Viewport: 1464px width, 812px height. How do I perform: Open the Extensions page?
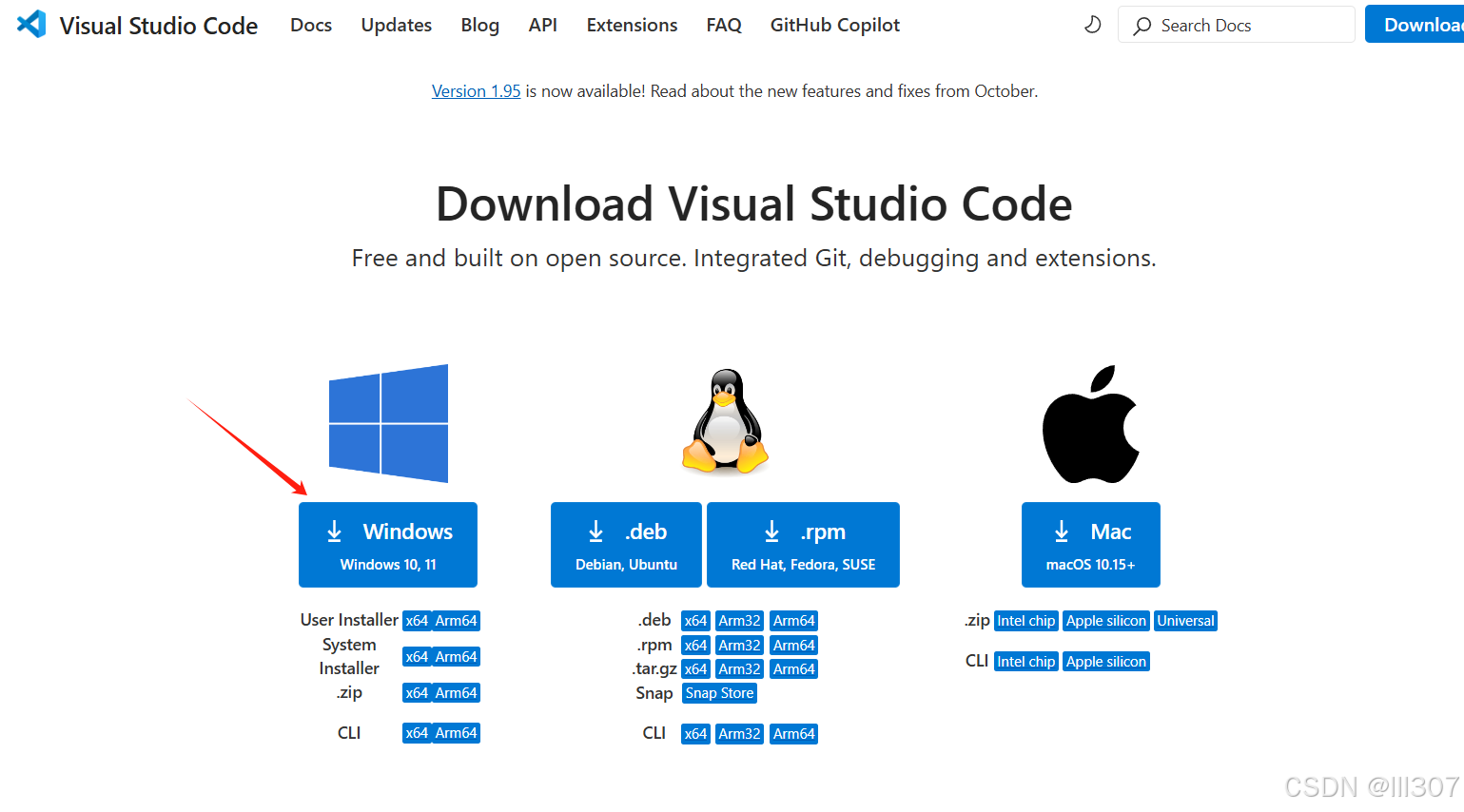[x=633, y=25]
